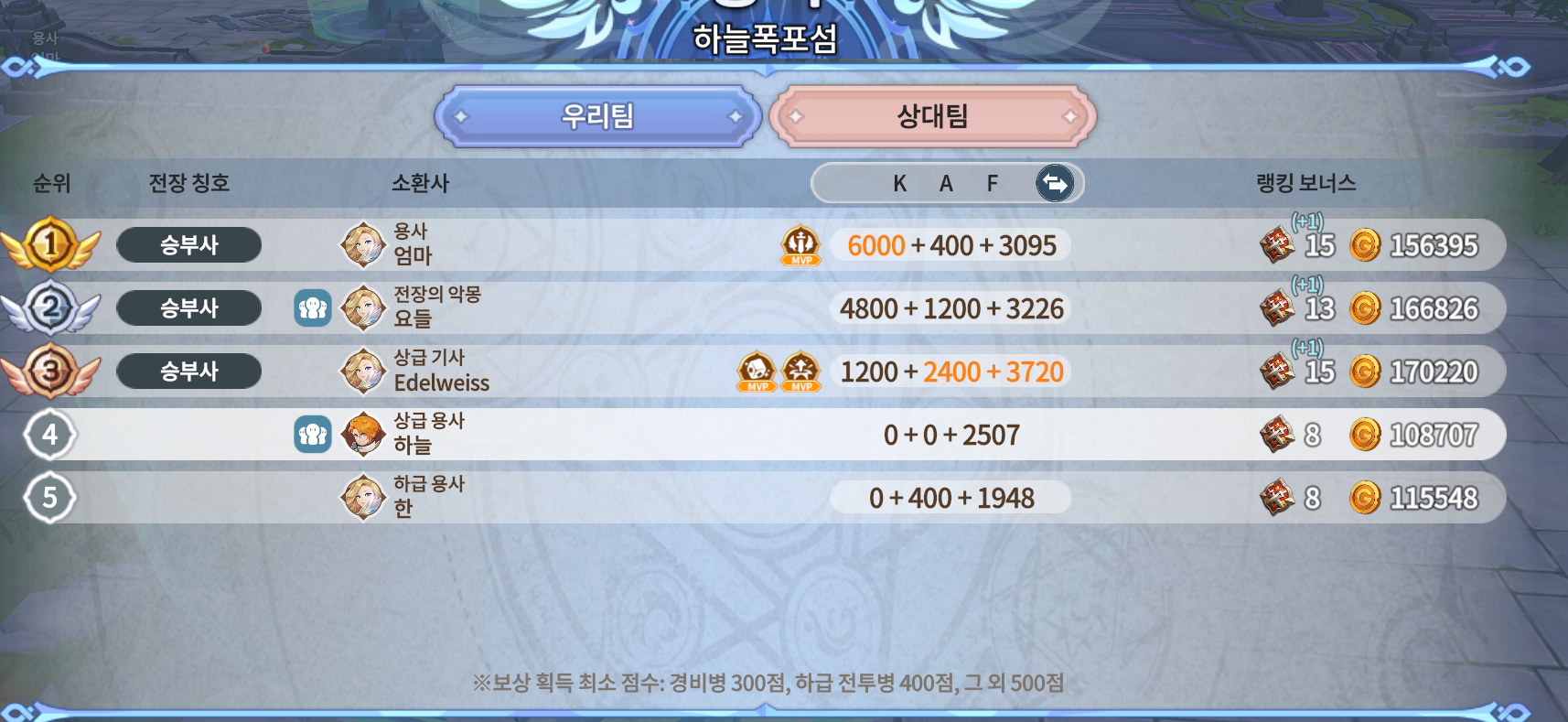Select Edelweiss character avatar

(363, 372)
